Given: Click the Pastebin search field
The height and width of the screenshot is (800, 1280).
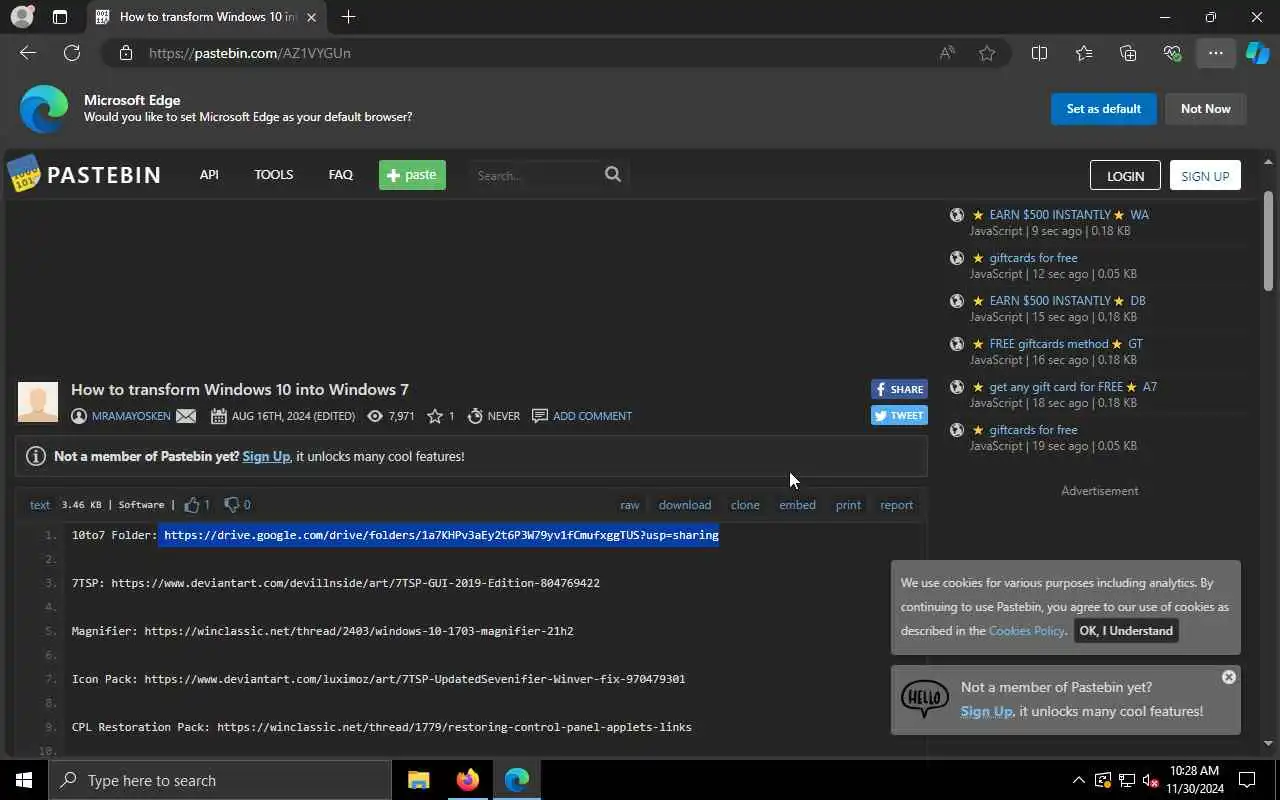Looking at the screenshot, I should click(537, 175).
